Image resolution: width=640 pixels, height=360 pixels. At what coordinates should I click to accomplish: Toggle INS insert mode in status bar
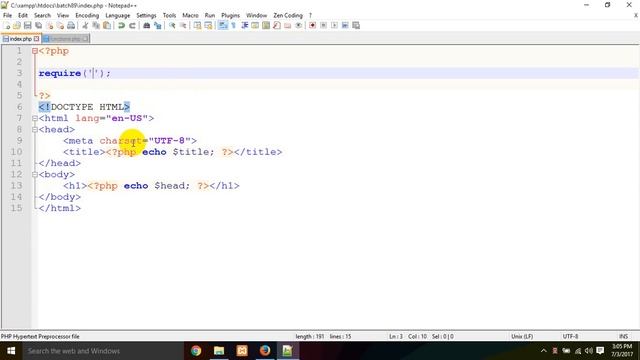pyautogui.click(x=623, y=336)
